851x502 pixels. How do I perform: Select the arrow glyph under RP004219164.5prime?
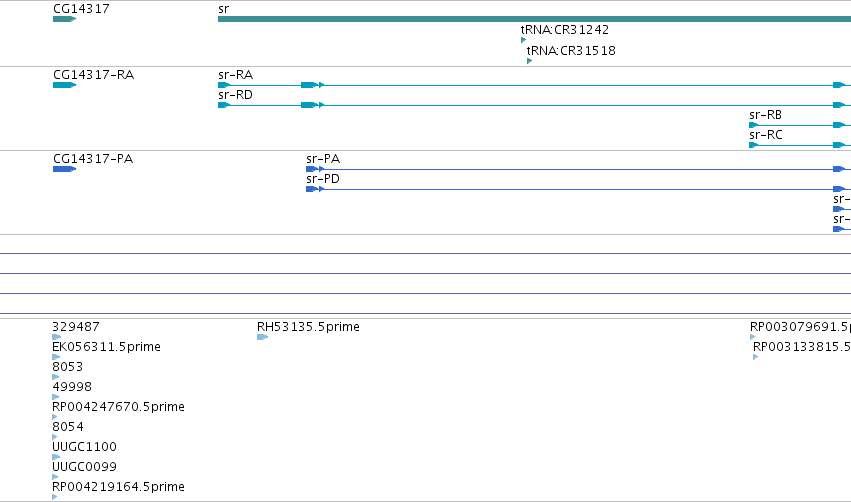pyautogui.click(x=55, y=497)
